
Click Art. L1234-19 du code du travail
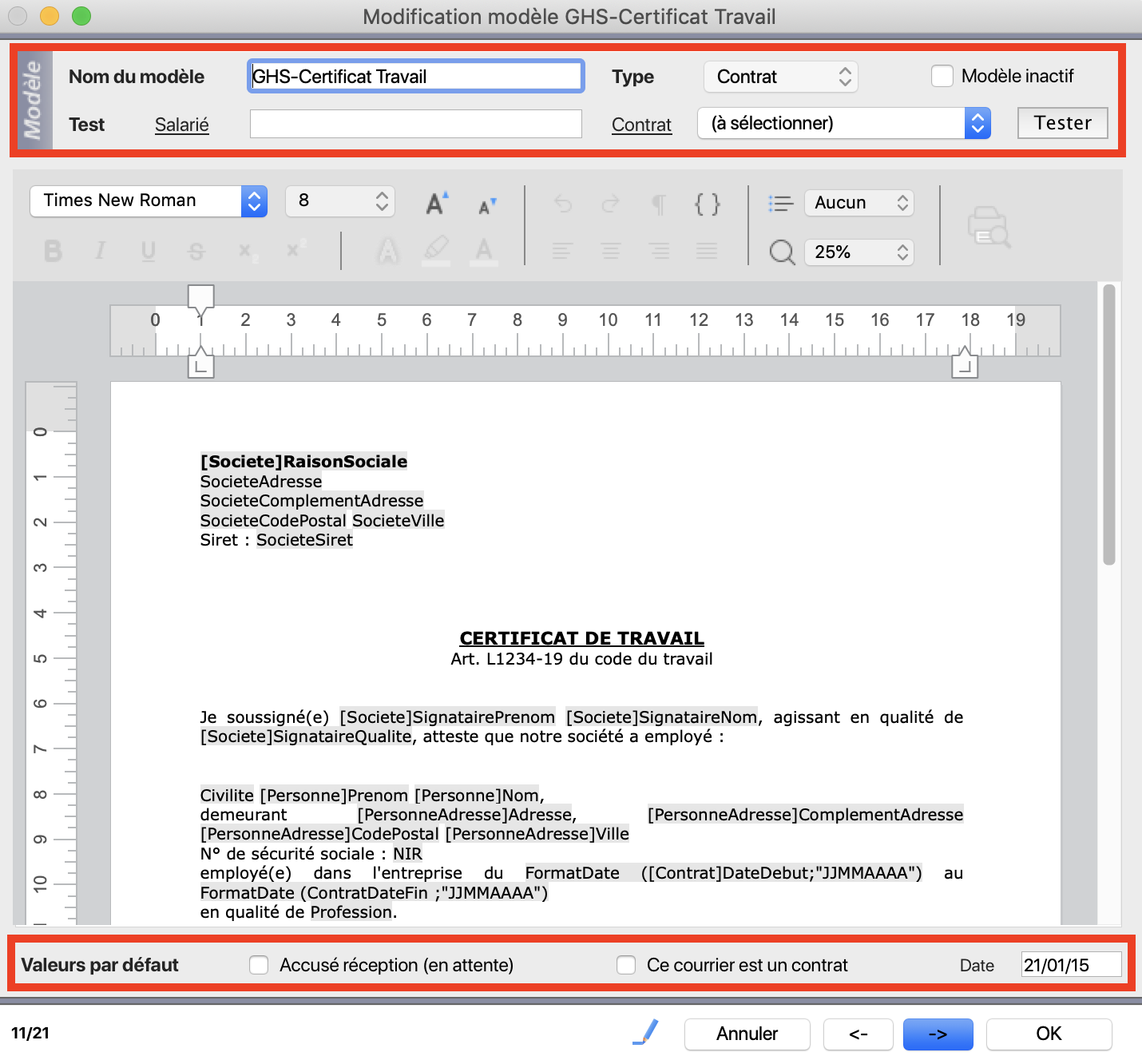582,659
